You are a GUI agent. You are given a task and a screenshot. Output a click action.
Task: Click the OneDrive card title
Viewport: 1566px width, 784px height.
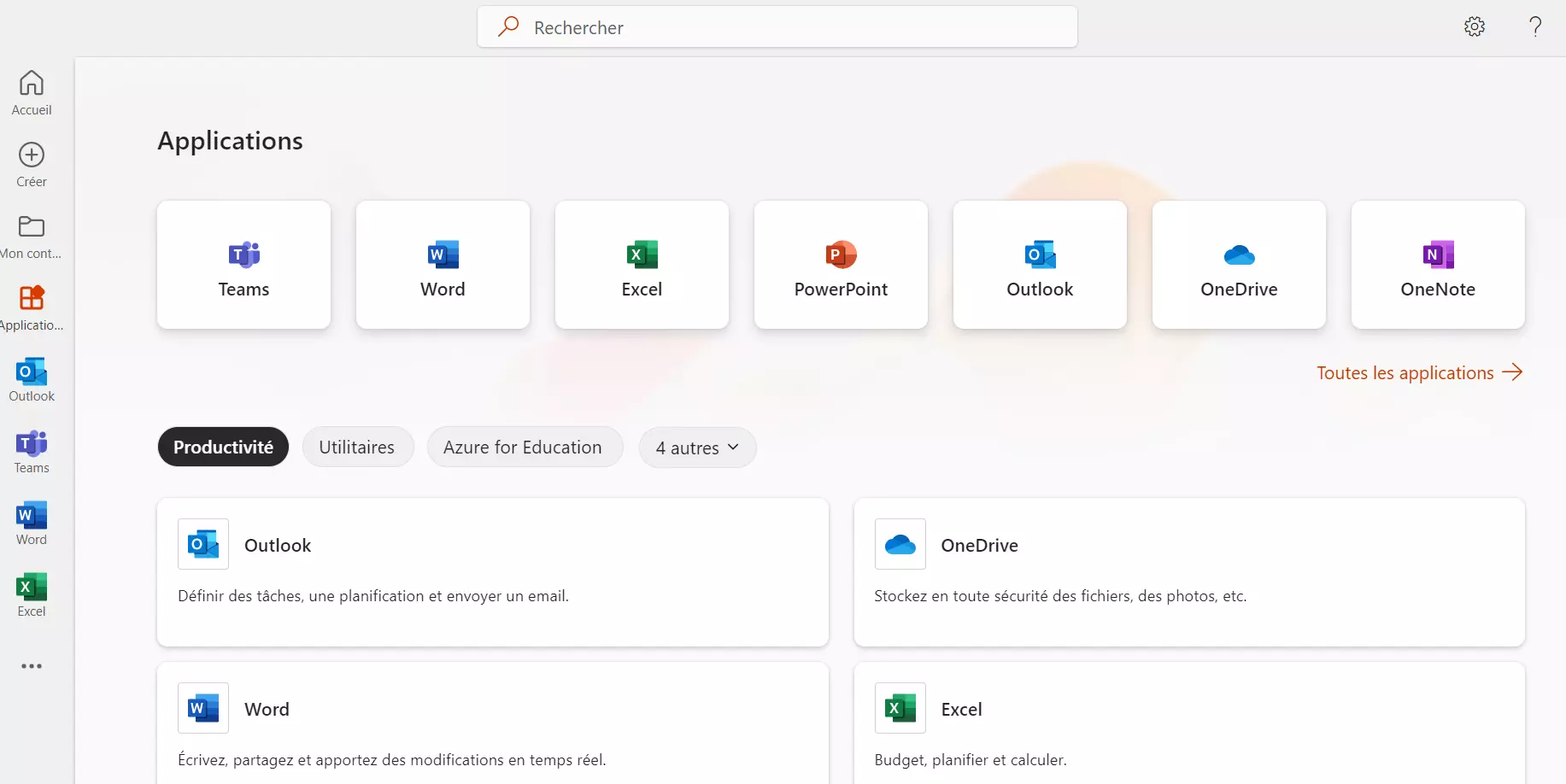[979, 545]
